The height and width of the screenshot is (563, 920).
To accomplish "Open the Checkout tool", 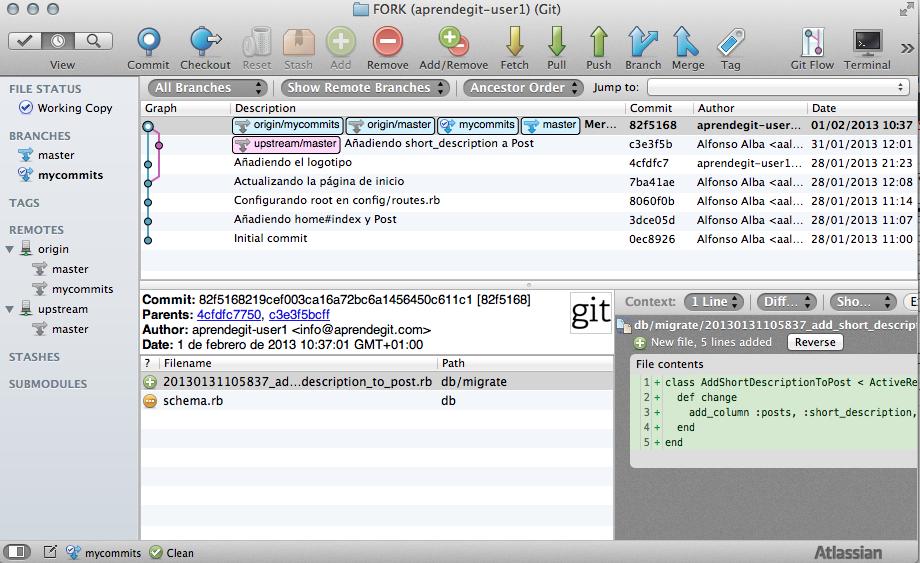I will point(205,42).
